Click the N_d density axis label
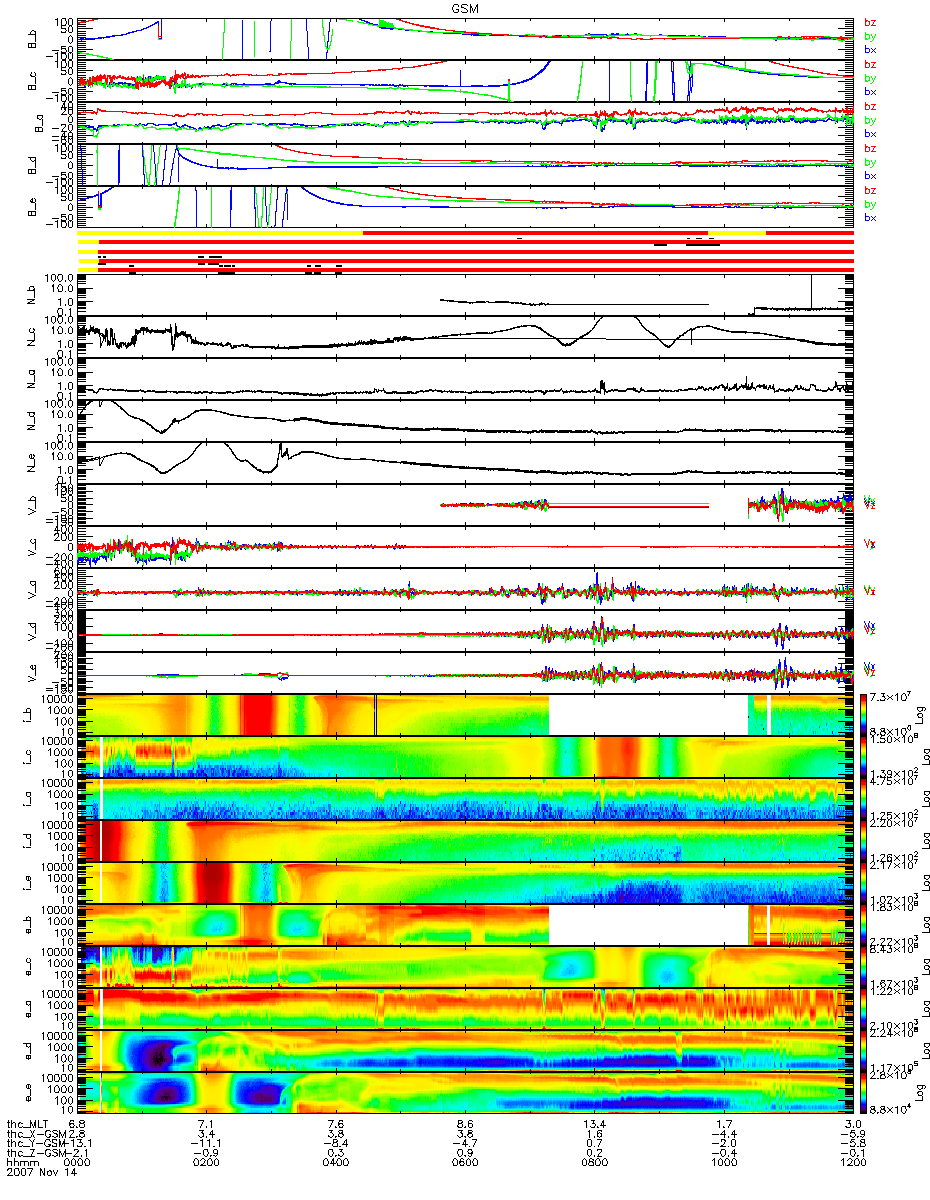The image size is (930, 1200). click(32, 421)
